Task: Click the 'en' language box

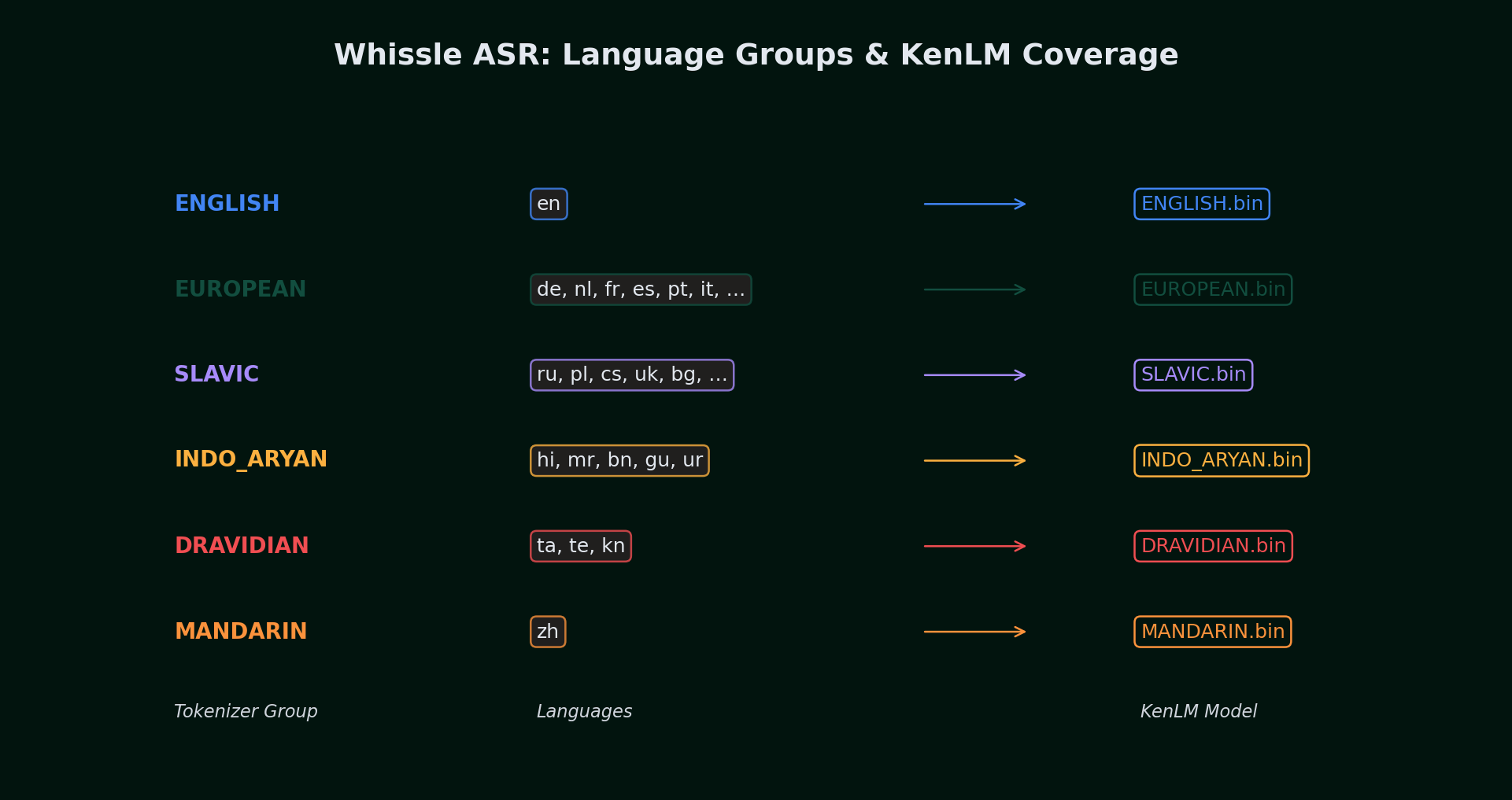Action: (x=549, y=203)
